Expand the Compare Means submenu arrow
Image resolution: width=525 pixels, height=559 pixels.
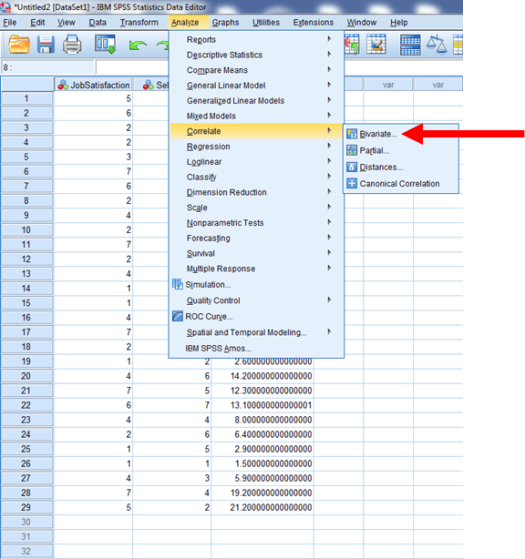(x=329, y=69)
